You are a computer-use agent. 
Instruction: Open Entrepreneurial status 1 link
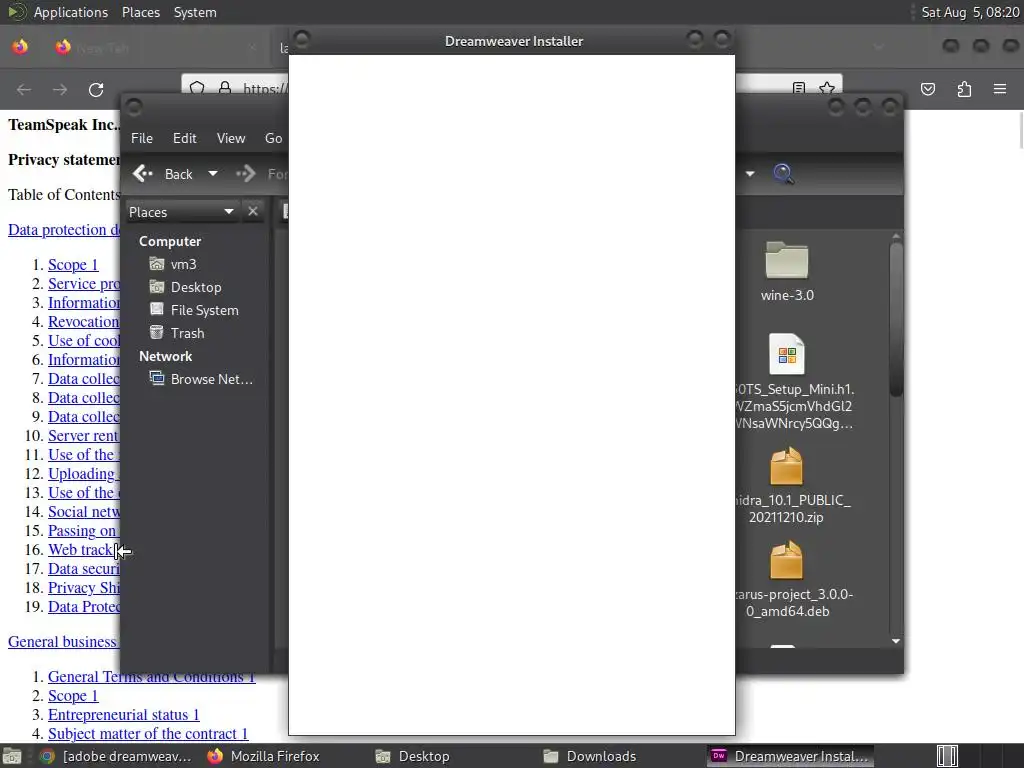tap(123, 714)
